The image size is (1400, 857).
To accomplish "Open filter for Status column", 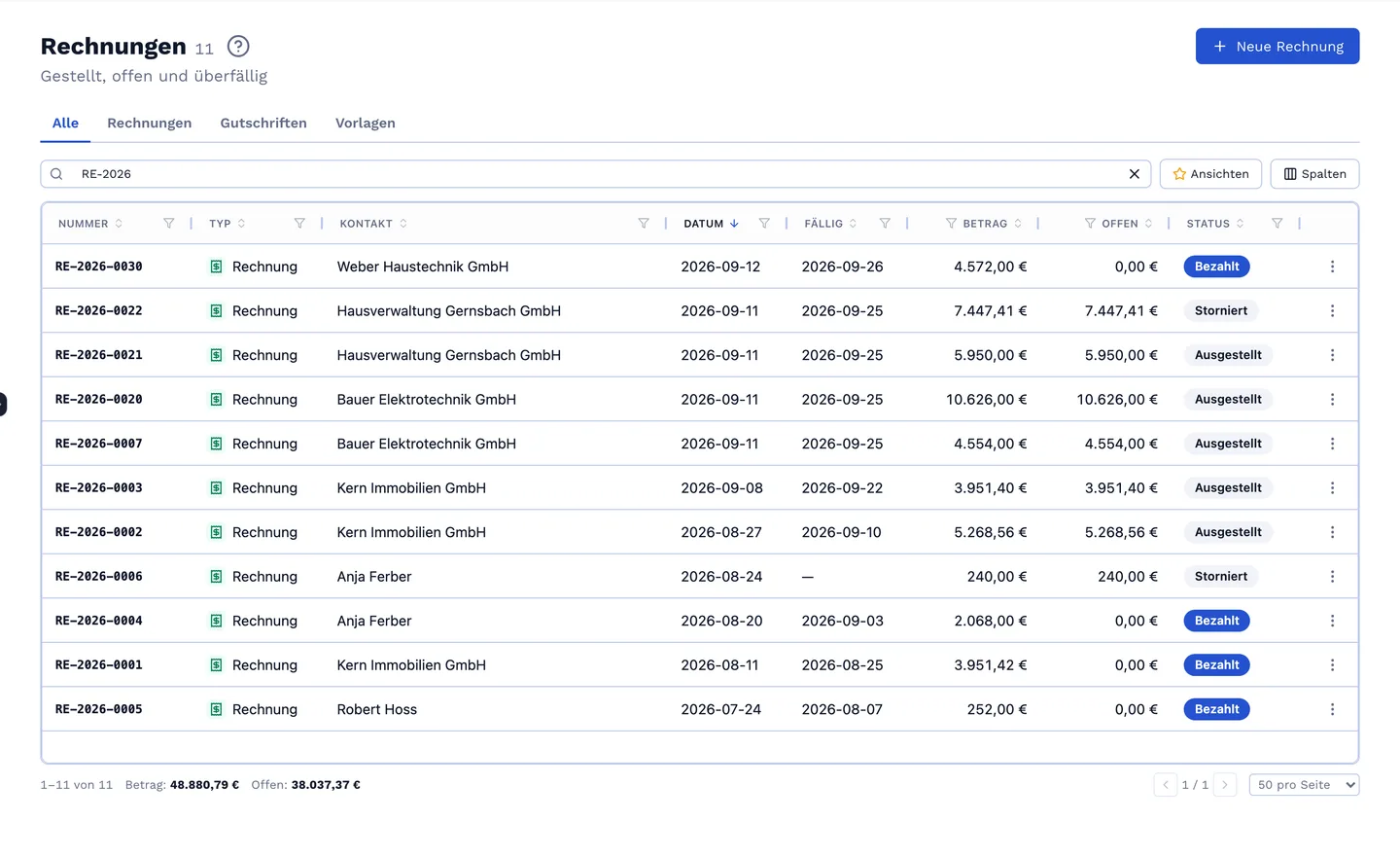I will [1277, 224].
